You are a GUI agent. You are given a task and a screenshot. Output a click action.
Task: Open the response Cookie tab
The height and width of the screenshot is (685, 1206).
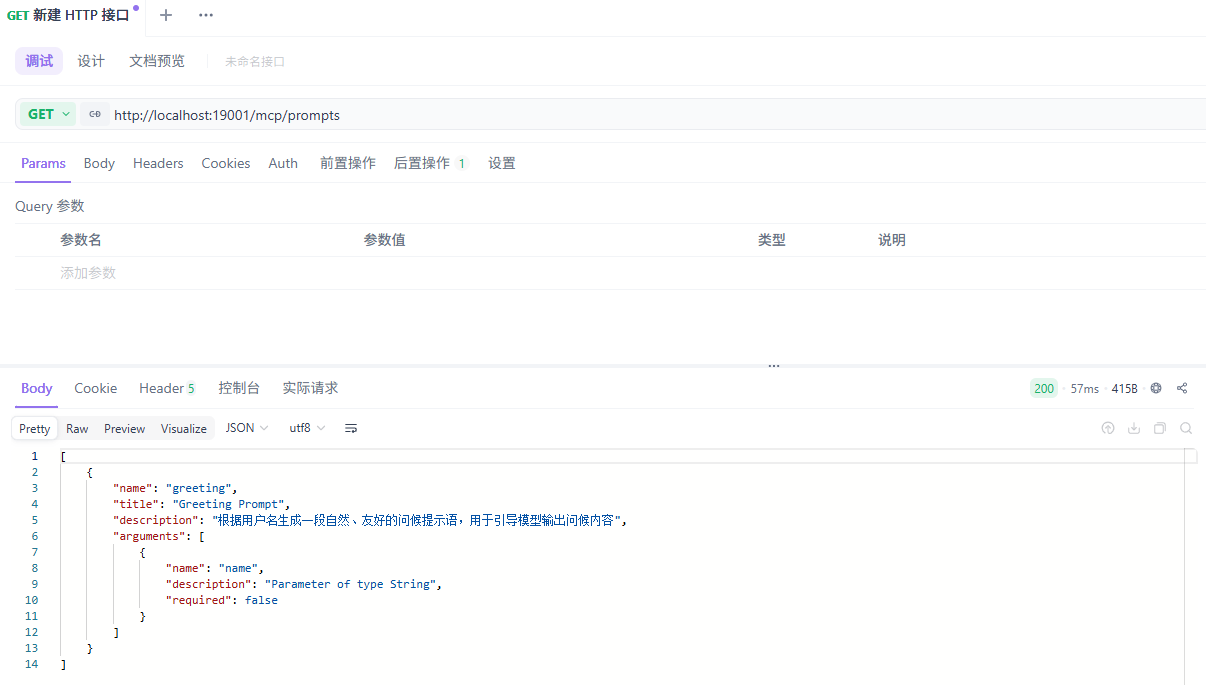tap(96, 388)
